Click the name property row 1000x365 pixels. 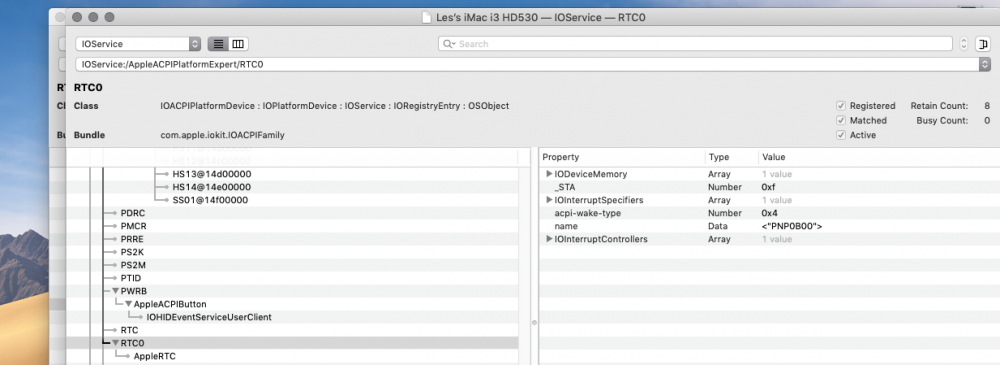click(x=769, y=226)
